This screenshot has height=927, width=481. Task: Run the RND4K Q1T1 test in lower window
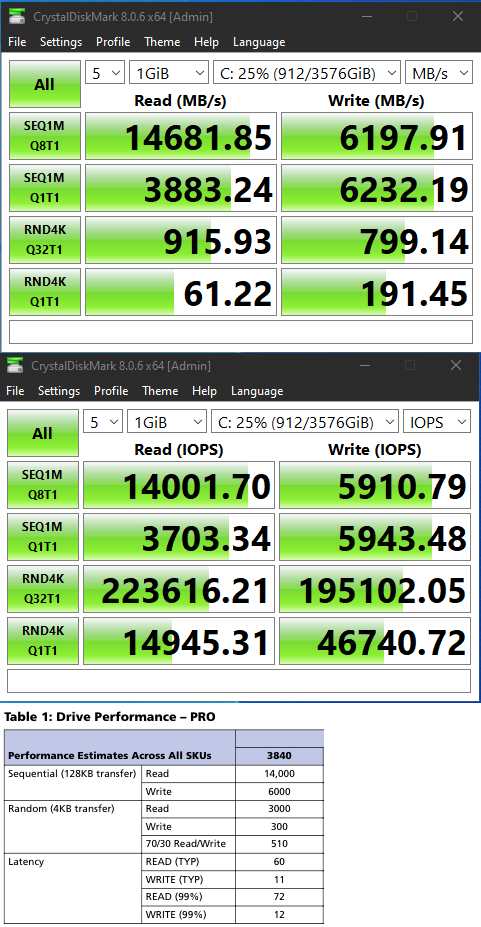pos(43,641)
